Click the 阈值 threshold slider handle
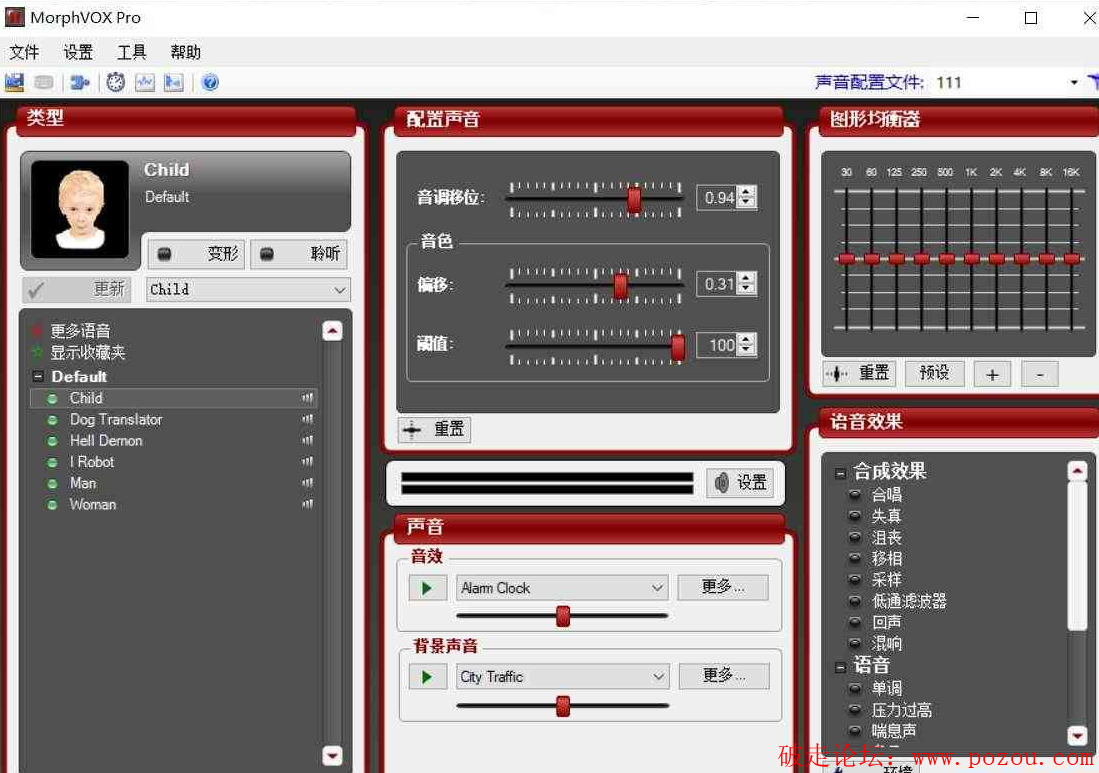The image size is (1099, 773). point(678,348)
